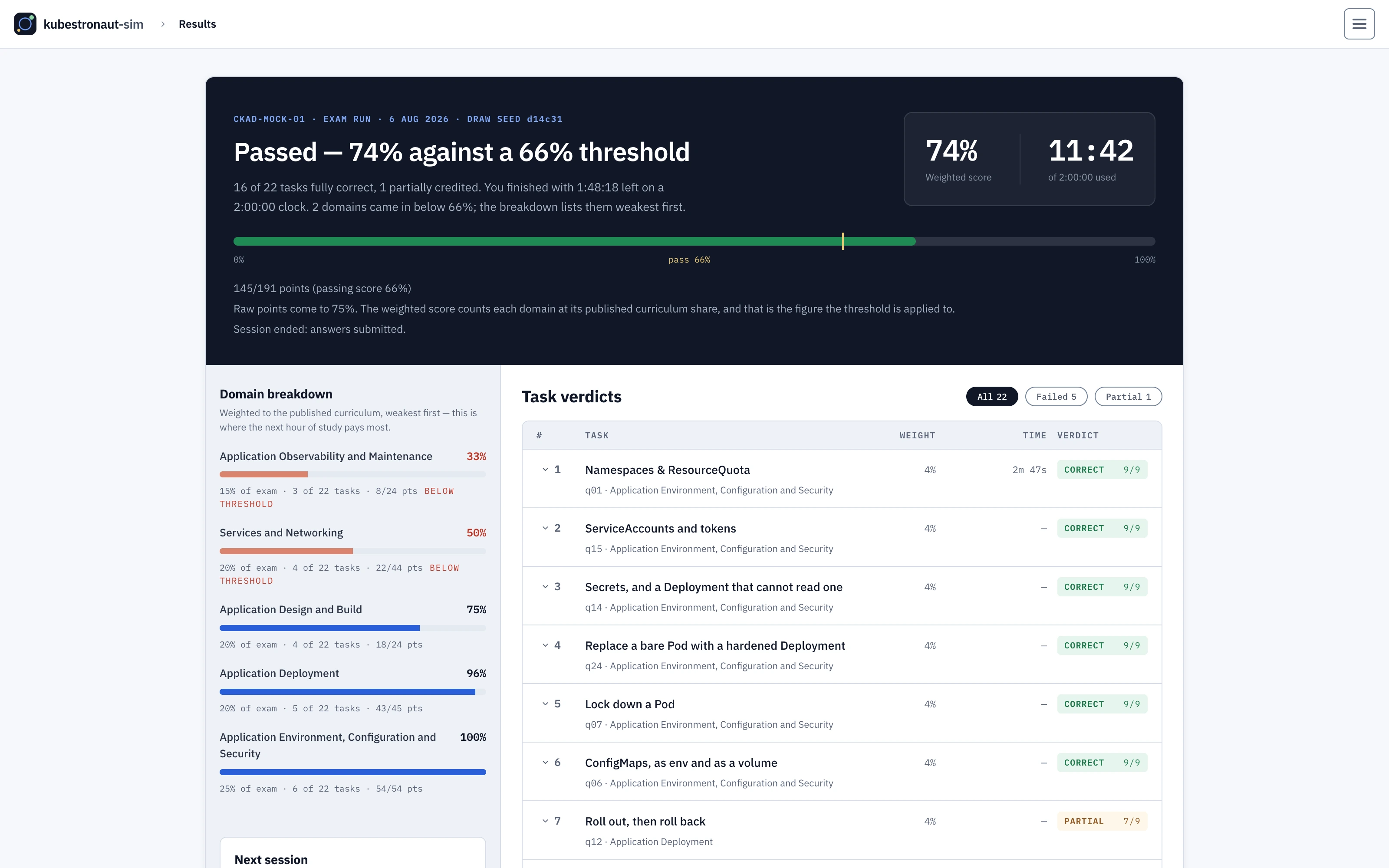This screenshot has width=1389, height=868.
Task: Click the Application Deployment 96% bar
Action: click(352, 692)
